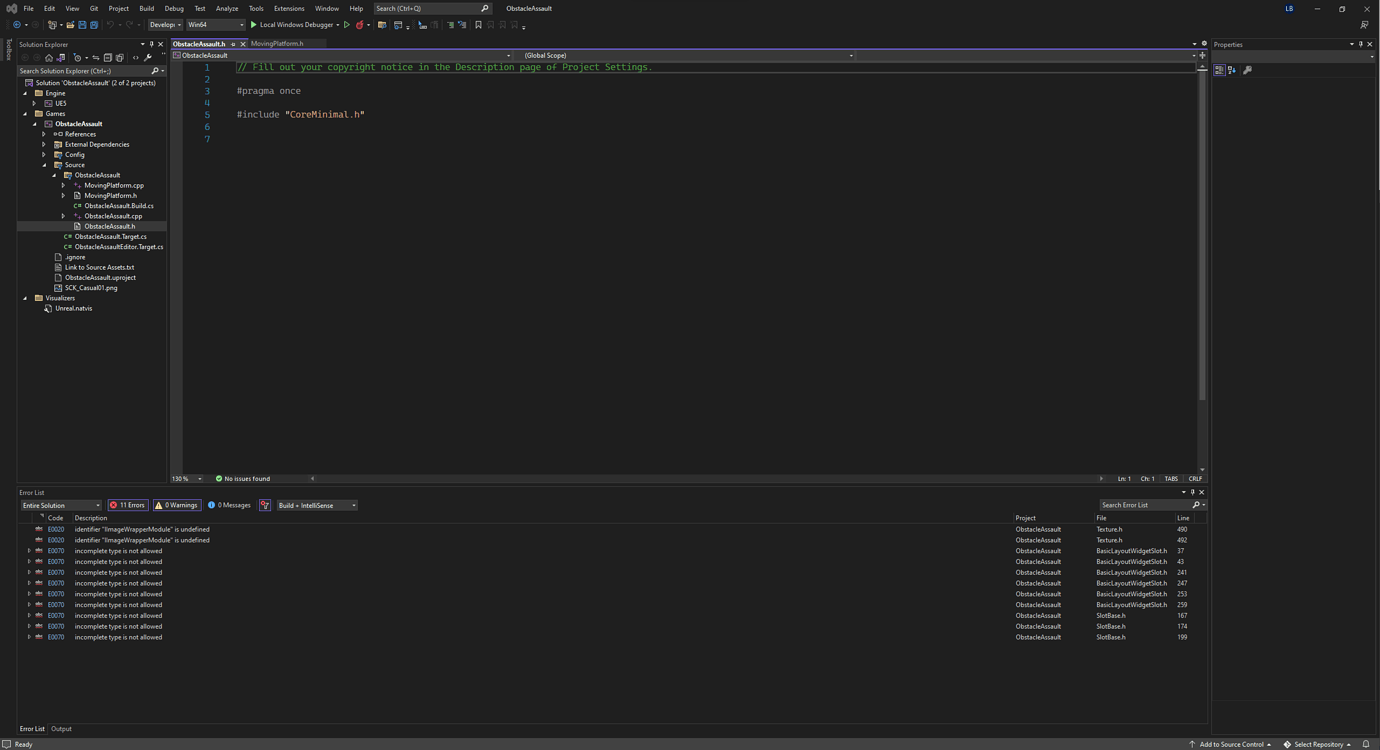1380x750 pixels.
Task: Sort Properties alphabetically
Action: (x=1232, y=70)
